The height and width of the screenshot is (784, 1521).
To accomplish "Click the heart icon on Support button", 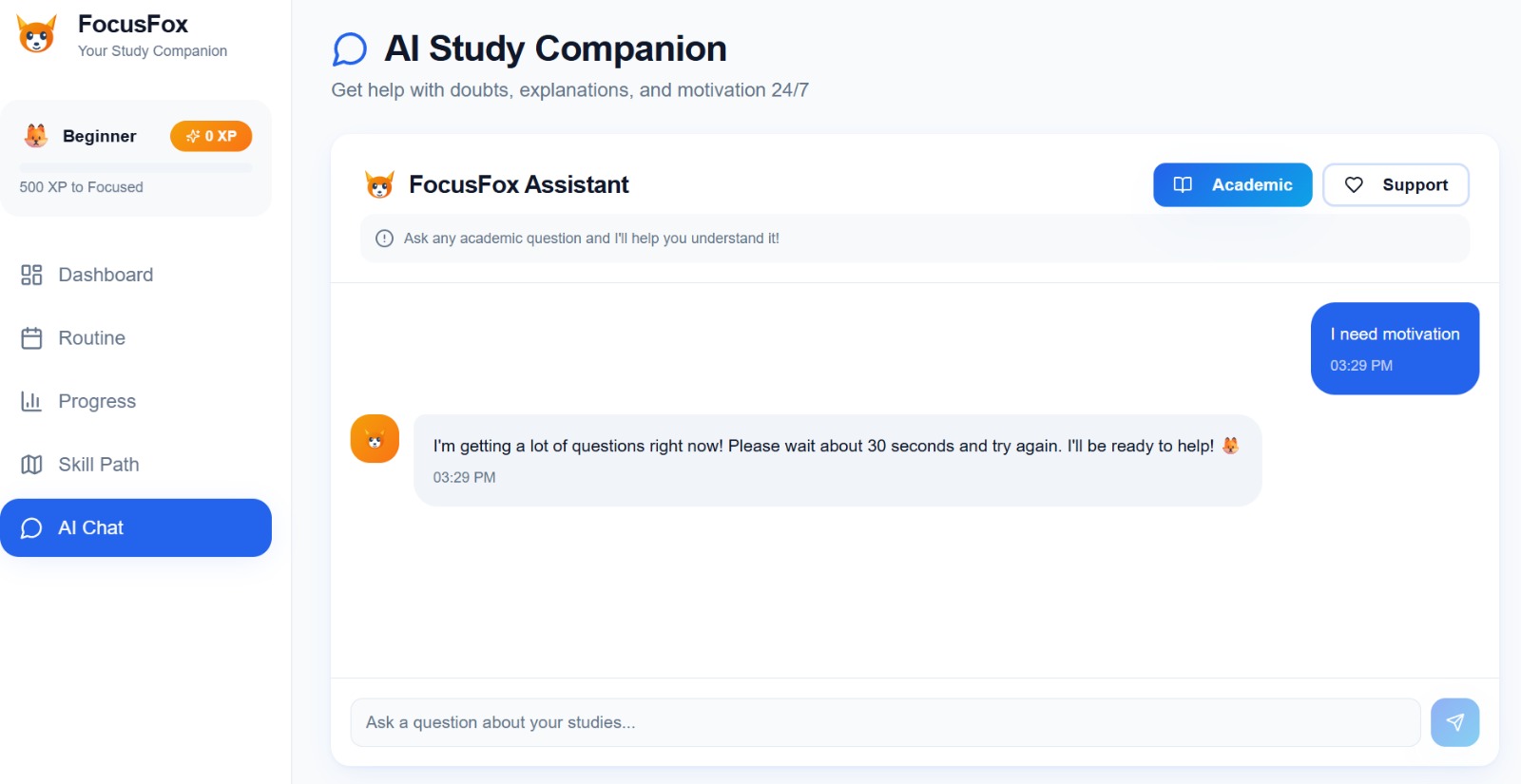I will 1354,184.
